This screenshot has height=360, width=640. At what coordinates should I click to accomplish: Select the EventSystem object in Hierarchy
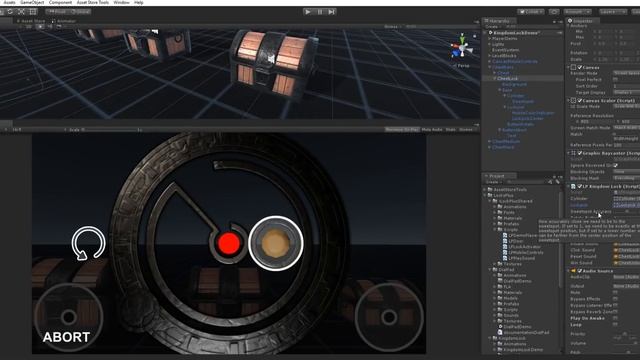(506, 50)
